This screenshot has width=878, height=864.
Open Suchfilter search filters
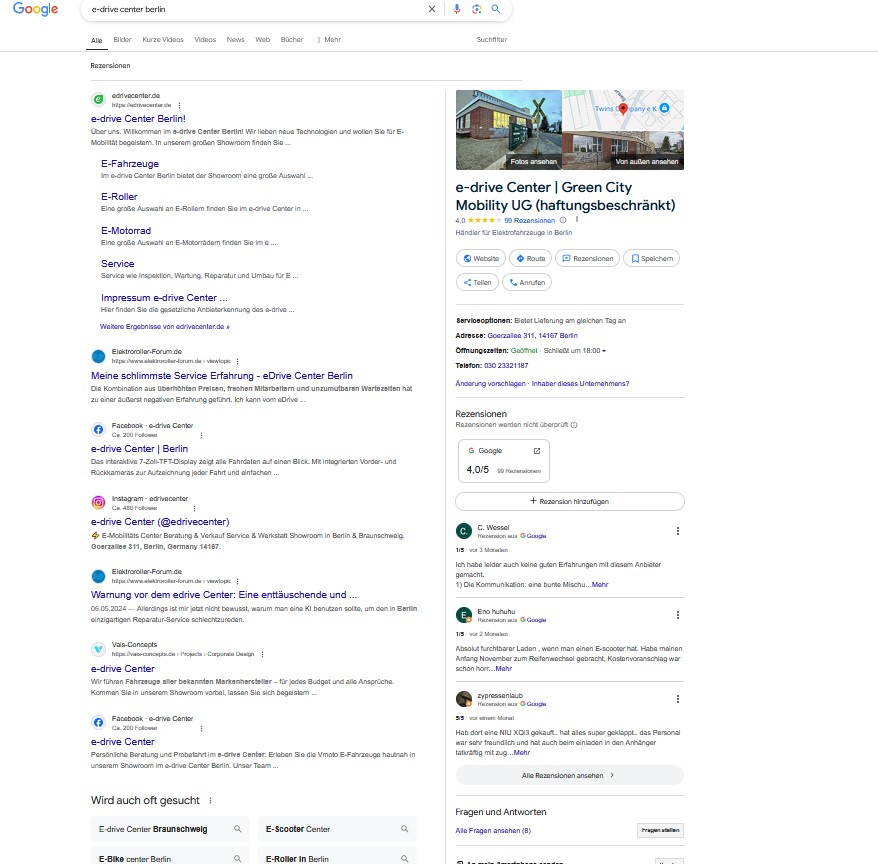pos(491,40)
